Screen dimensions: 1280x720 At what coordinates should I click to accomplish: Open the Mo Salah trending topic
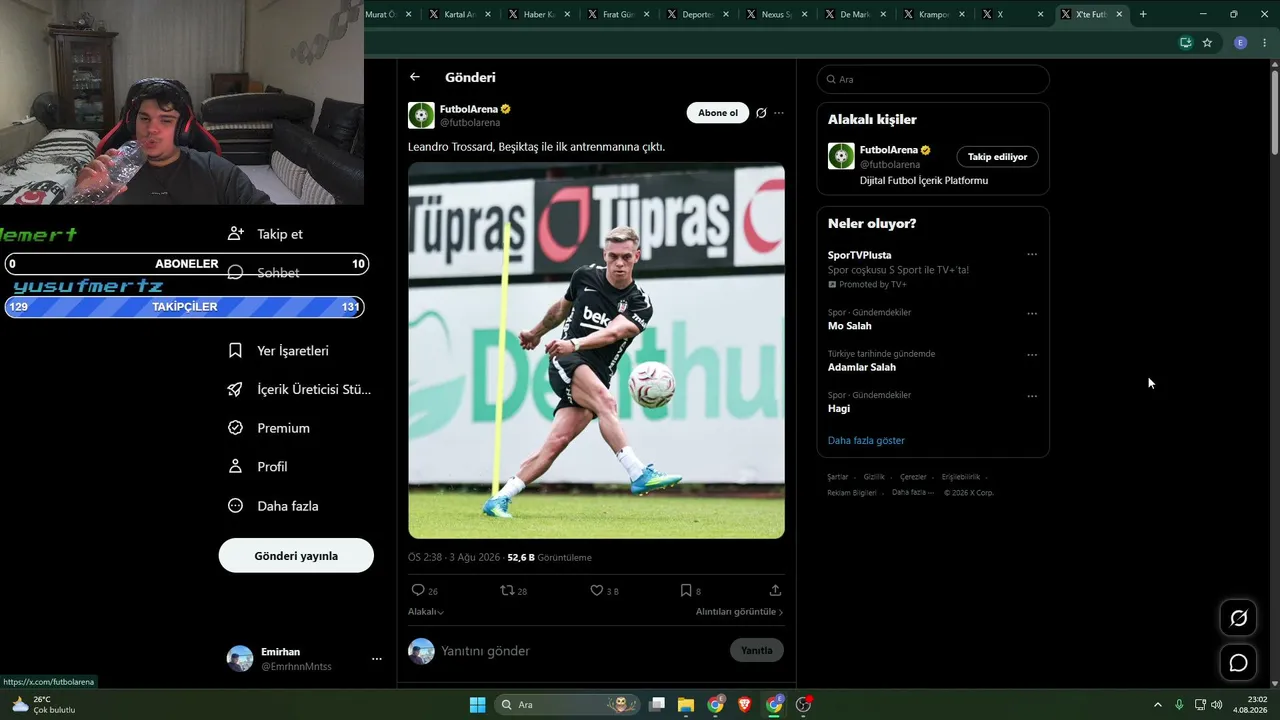850,326
